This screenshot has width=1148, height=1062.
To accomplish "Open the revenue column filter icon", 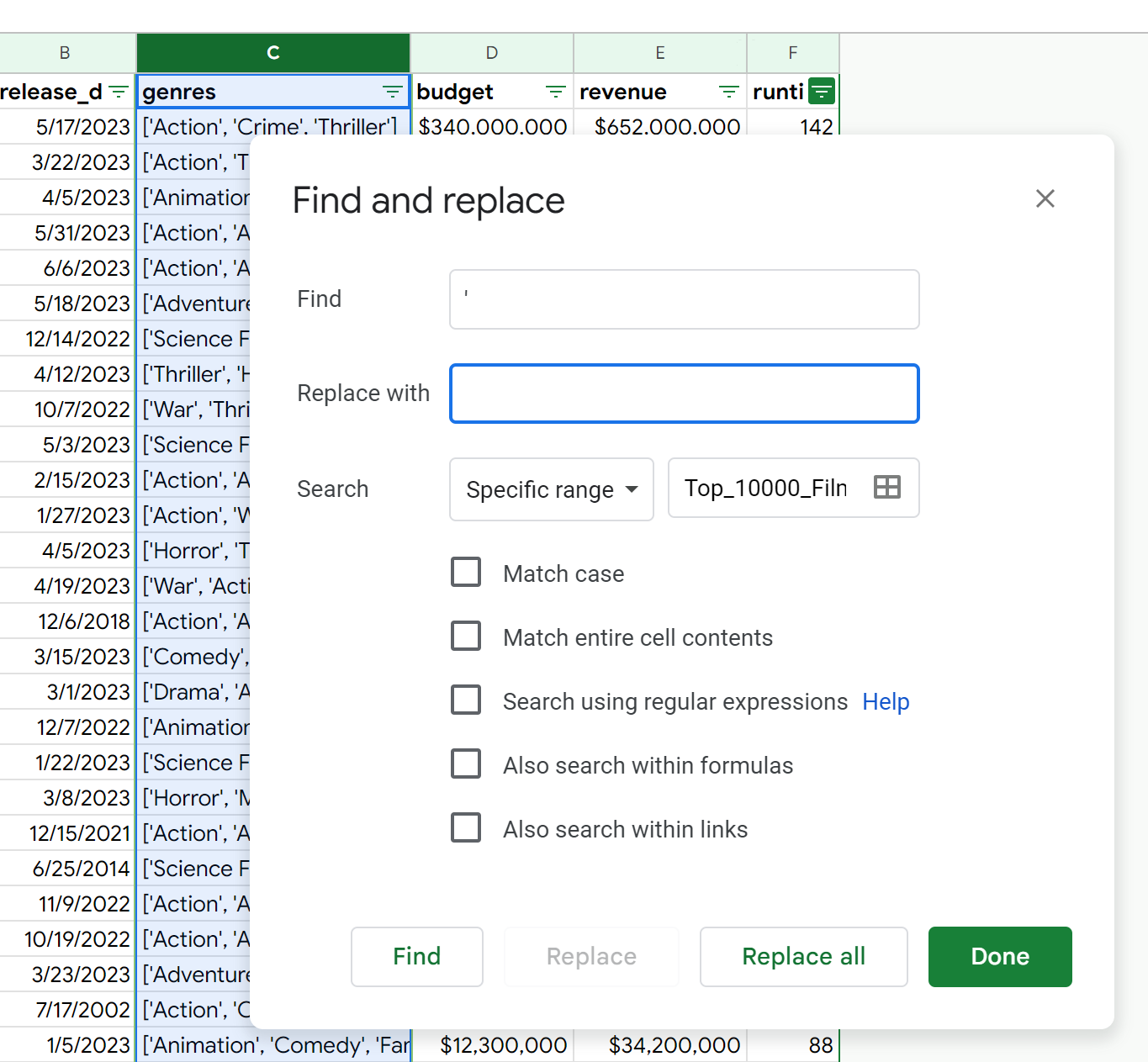I will click(728, 92).
